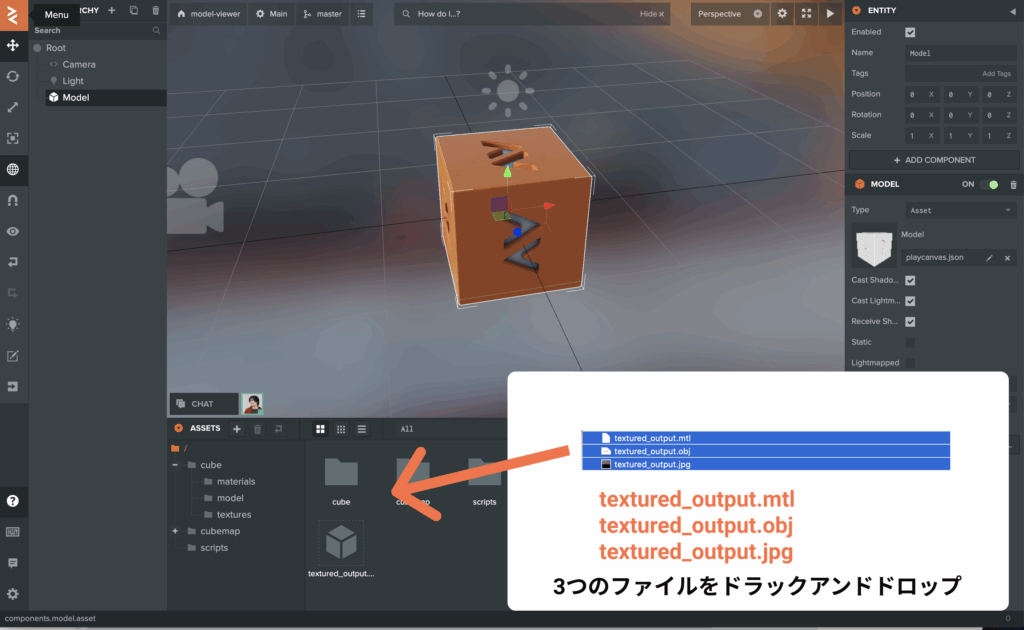
Task: Click the hierarchy Search field
Action: coord(97,31)
